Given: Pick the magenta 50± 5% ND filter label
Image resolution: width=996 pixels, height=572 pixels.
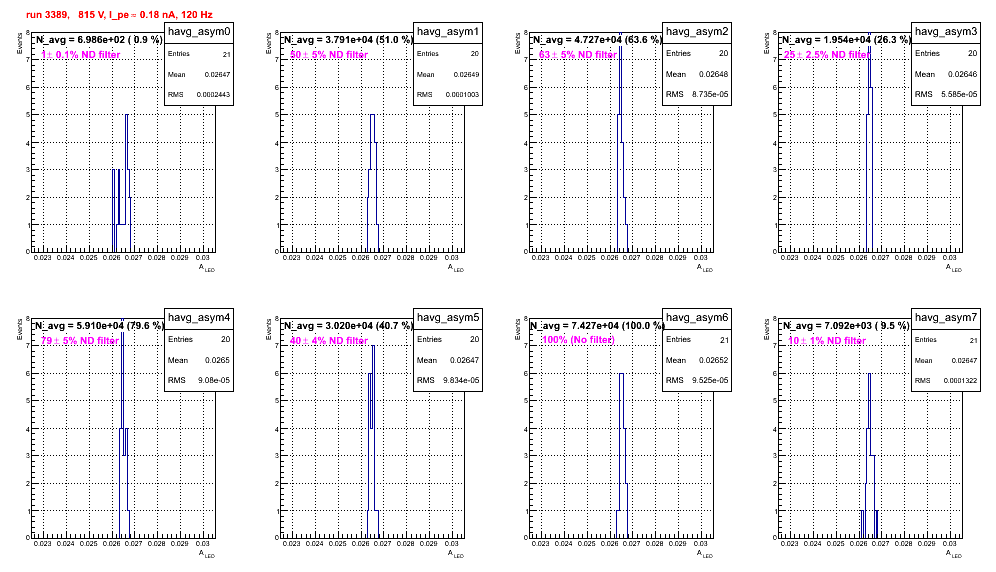Looking at the screenshot, I should 329,55.
